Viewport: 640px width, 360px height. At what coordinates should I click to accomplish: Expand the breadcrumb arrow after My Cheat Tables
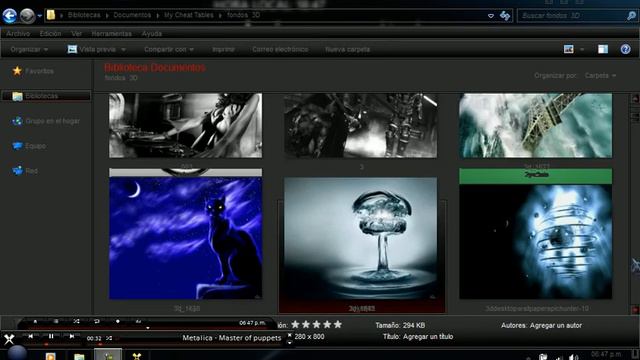pyautogui.click(x=220, y=16)
